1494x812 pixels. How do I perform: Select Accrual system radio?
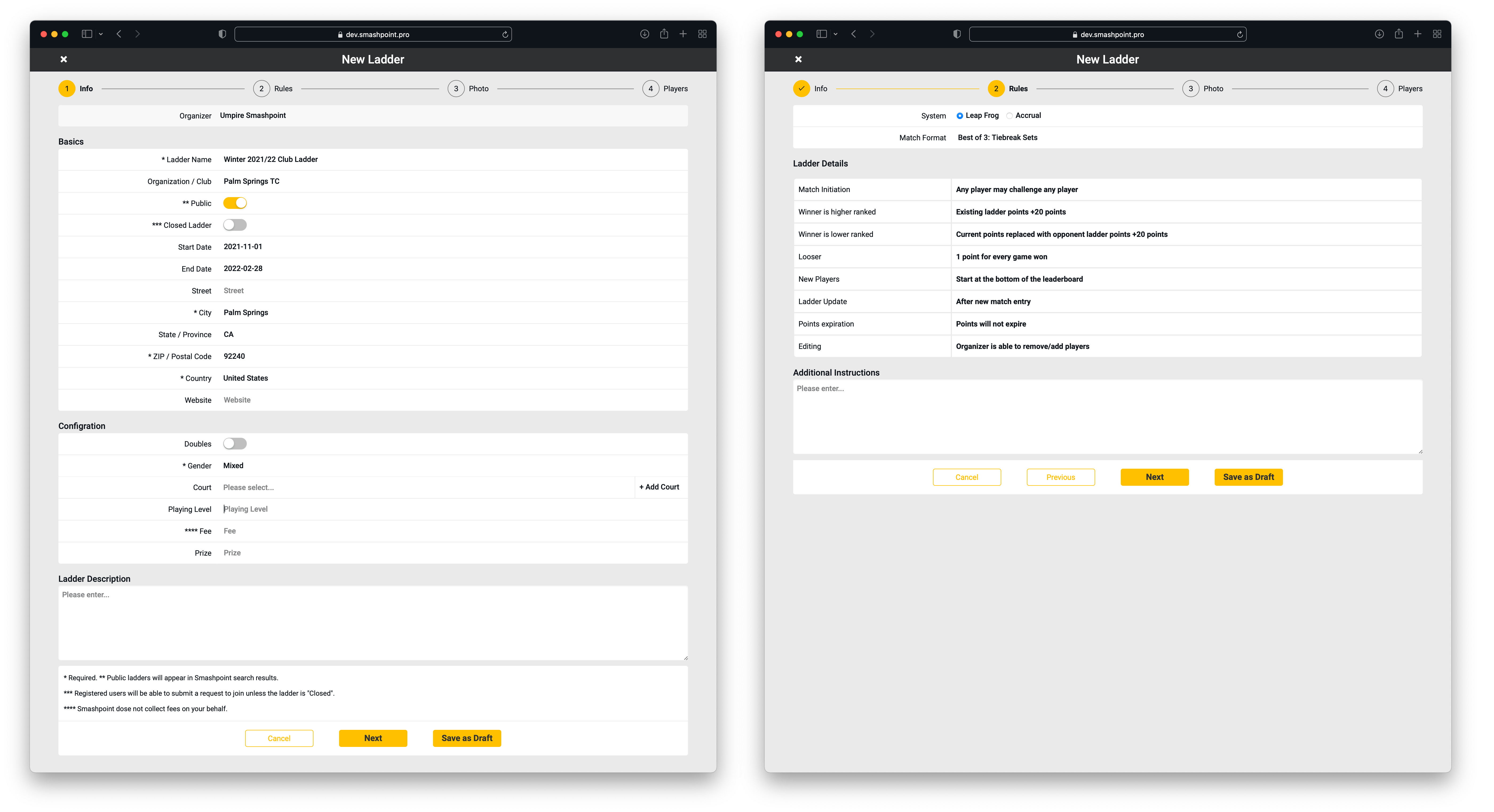1010,116
